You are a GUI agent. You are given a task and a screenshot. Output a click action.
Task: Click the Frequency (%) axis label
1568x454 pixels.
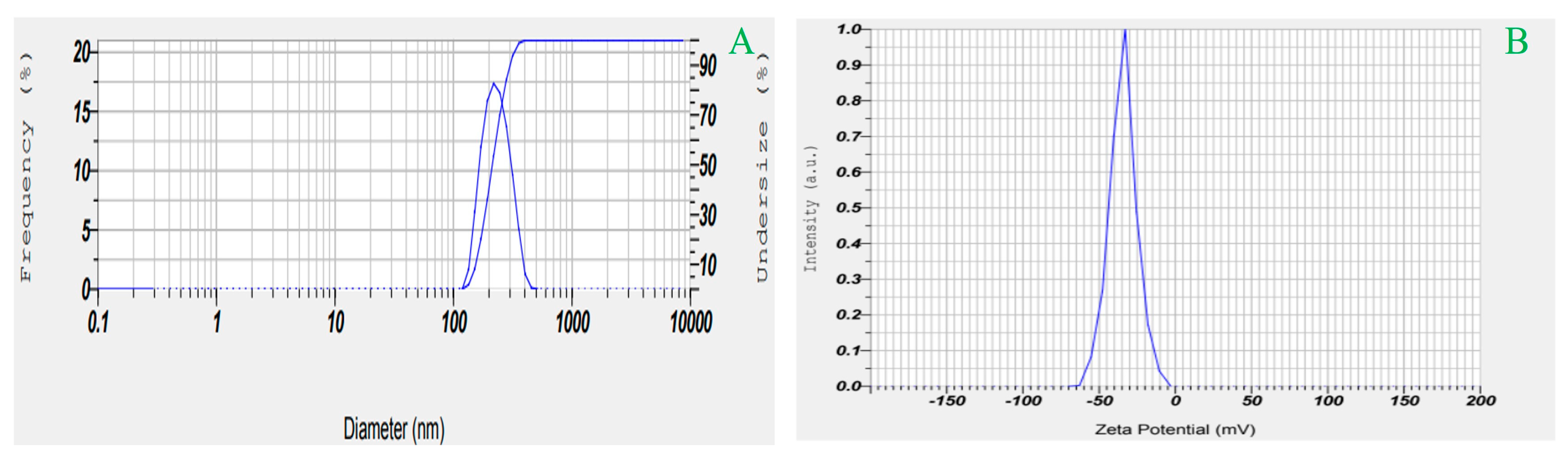(26, 167)
